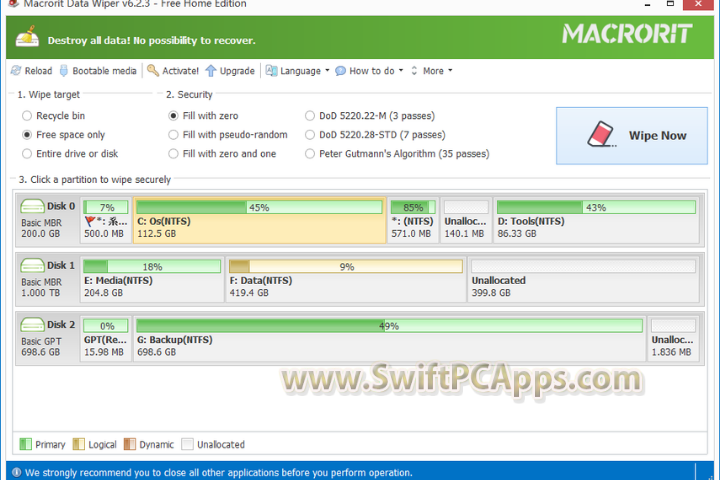The width and height of the screenshot is (720, 480).
Task: Click the More double-arrow icon
Action: pyautogui.click(x=414, y=71)
